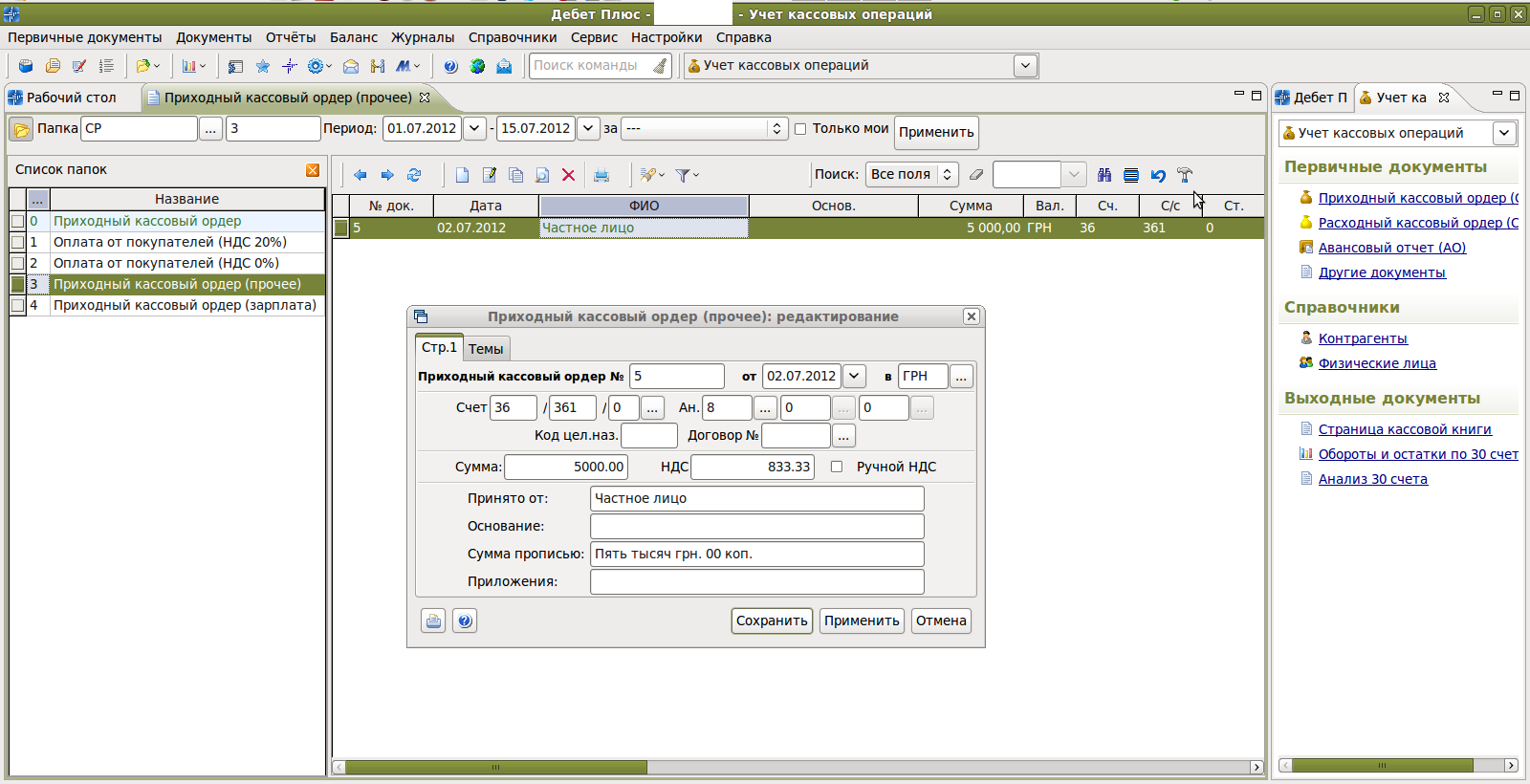This screenshot has height=784, width=1530.
Task: Open the Настройки menu
Action: coord(667,37)
